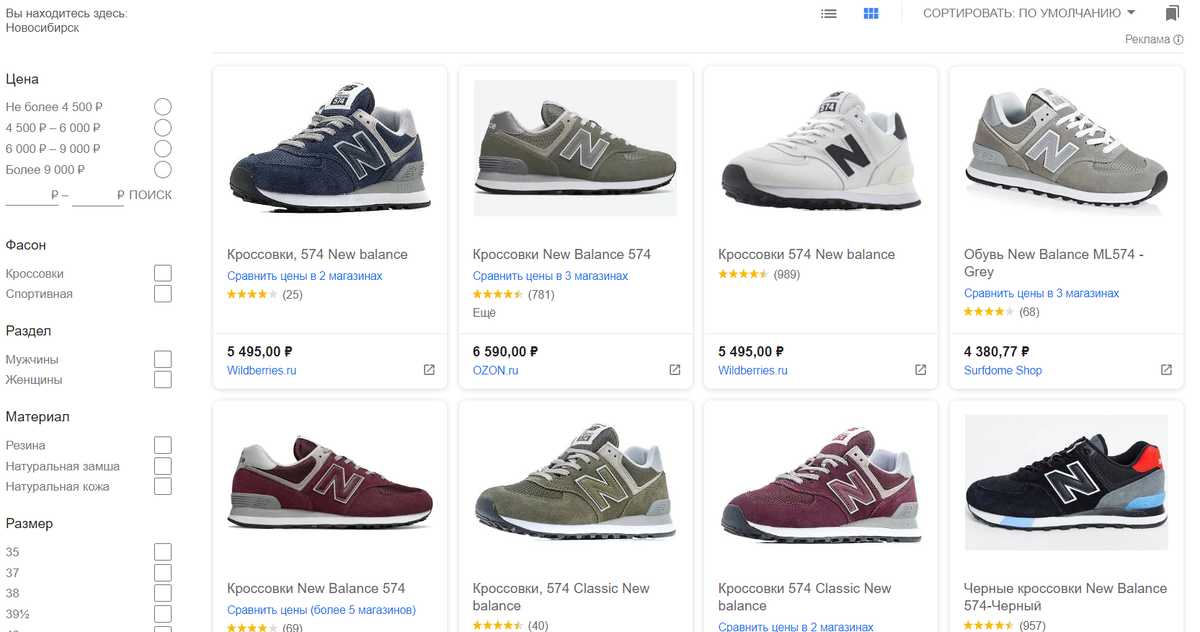Visit Wildberries.ru link under navy sneaker

point(262,370)
